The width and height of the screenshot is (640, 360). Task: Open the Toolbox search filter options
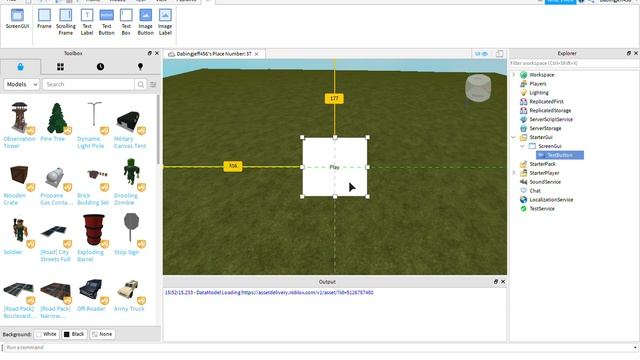pos(153,84)
